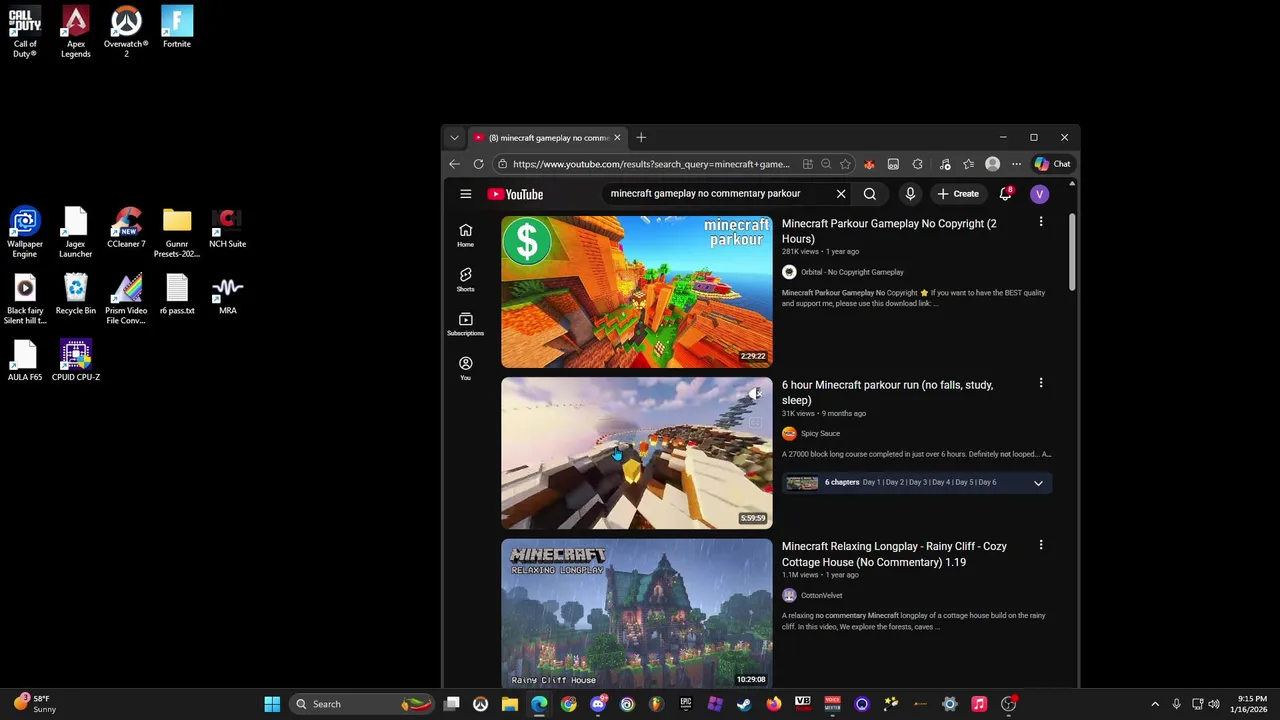Open Edge Settings and more menu
This screenshot has height=720, width=1280.
tap(1016, 164)
